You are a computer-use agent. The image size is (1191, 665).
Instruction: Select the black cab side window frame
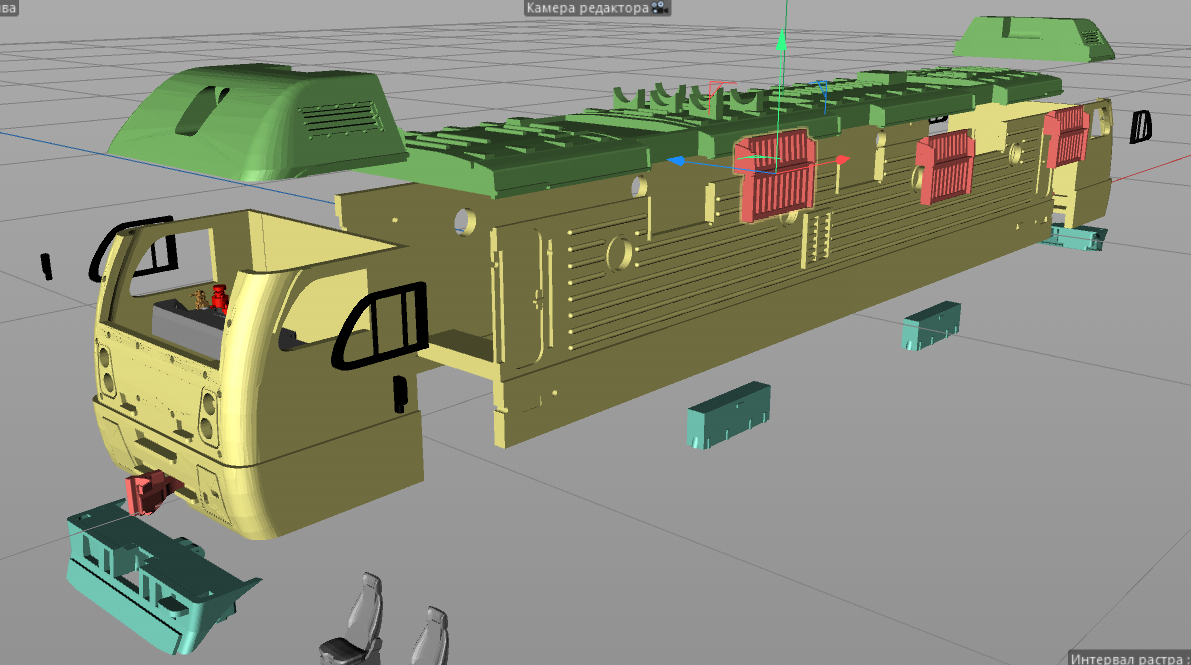380,325
